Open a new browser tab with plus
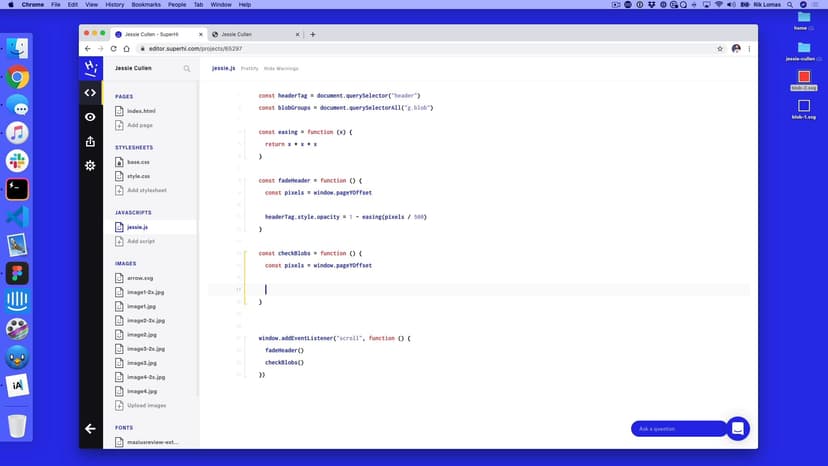 coord(313,34)
